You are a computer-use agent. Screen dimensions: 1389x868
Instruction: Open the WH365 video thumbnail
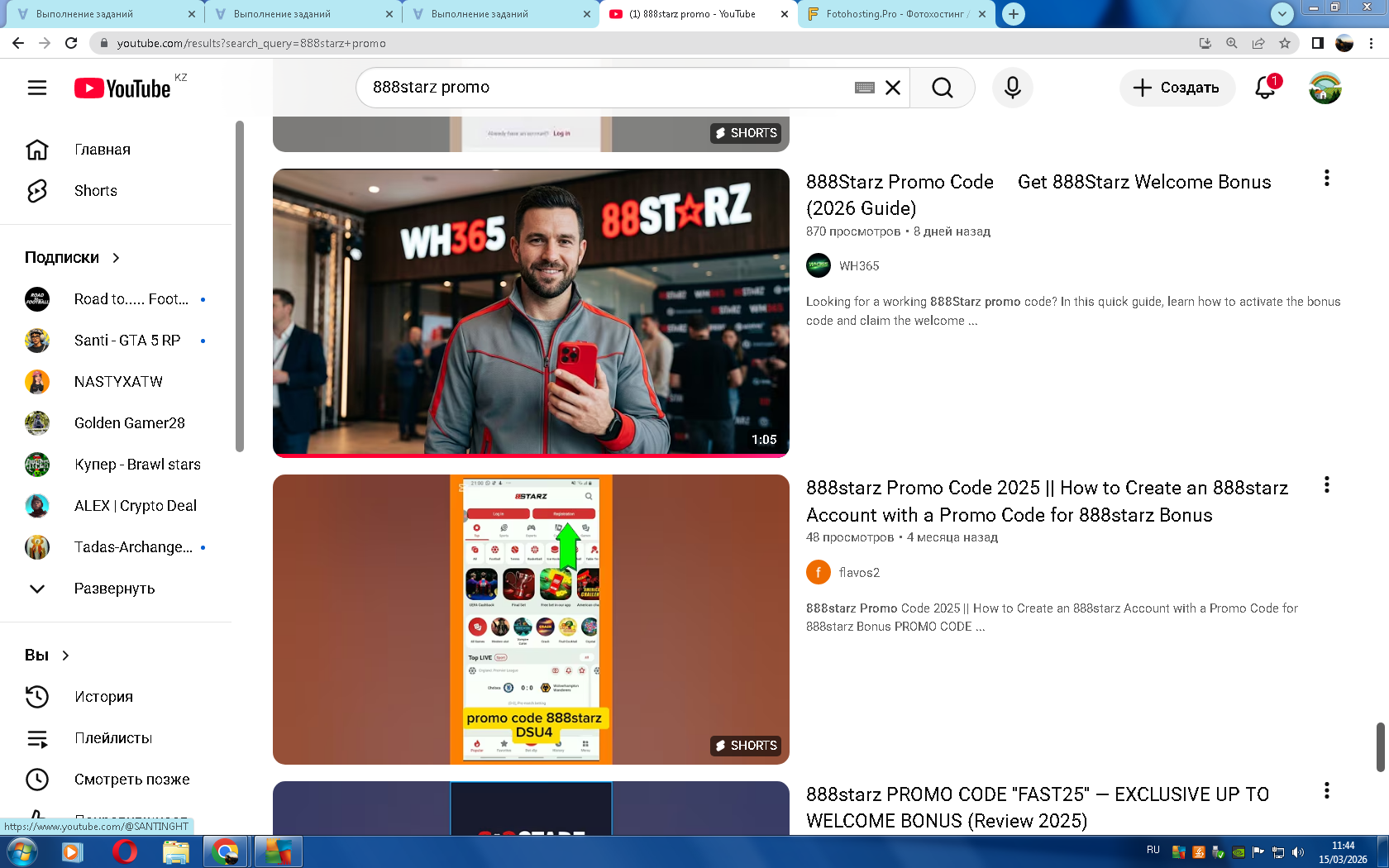click(x=531, y=312)
